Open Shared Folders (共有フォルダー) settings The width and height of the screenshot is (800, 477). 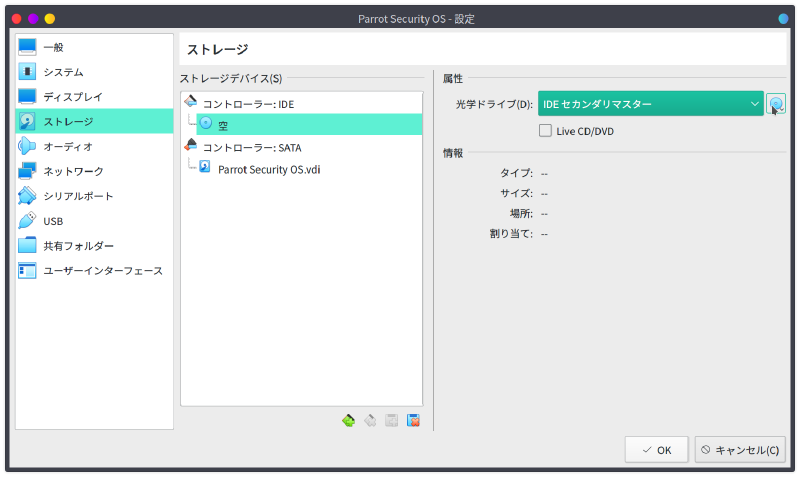78,246
